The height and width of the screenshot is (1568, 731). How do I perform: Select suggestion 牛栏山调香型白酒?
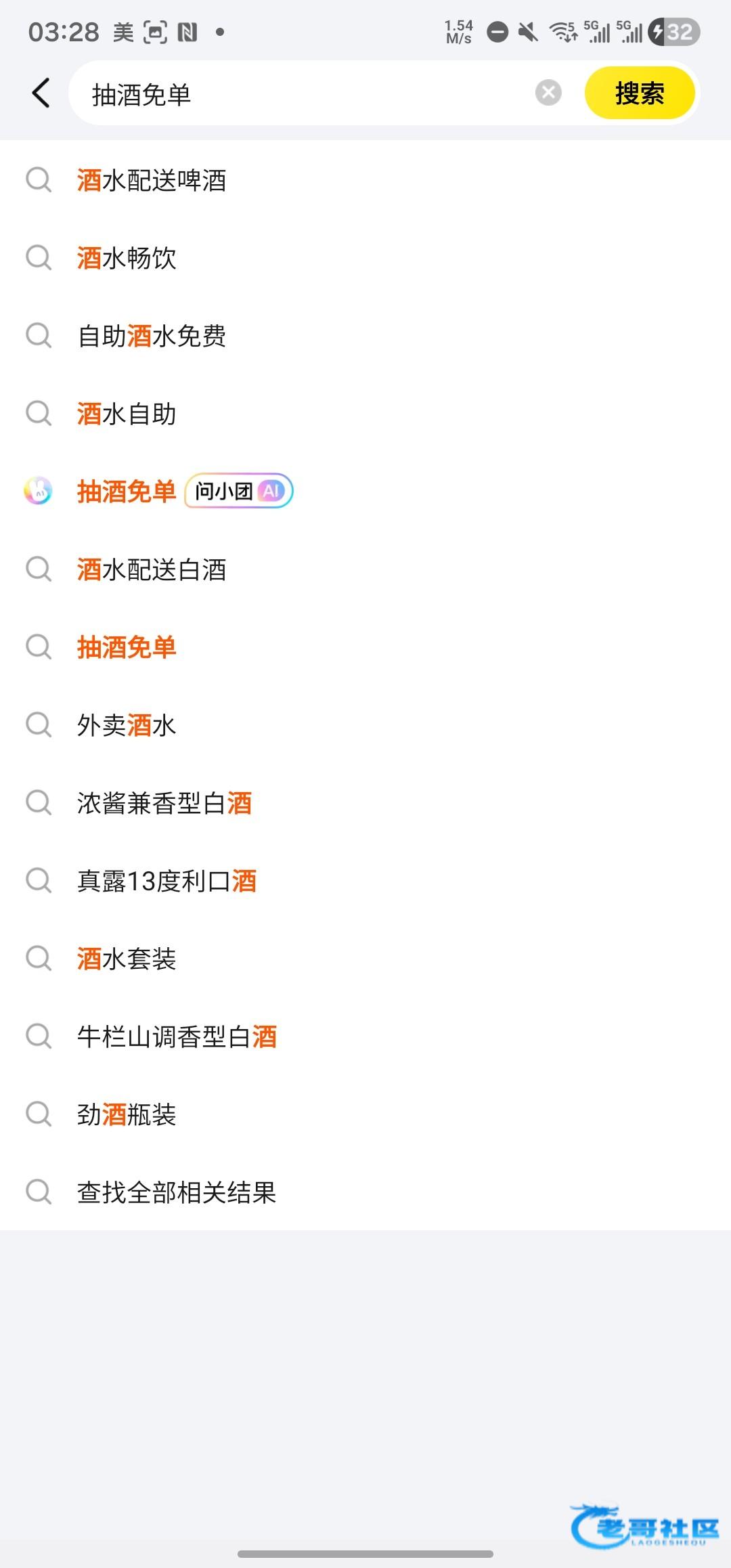point(177,1037)
